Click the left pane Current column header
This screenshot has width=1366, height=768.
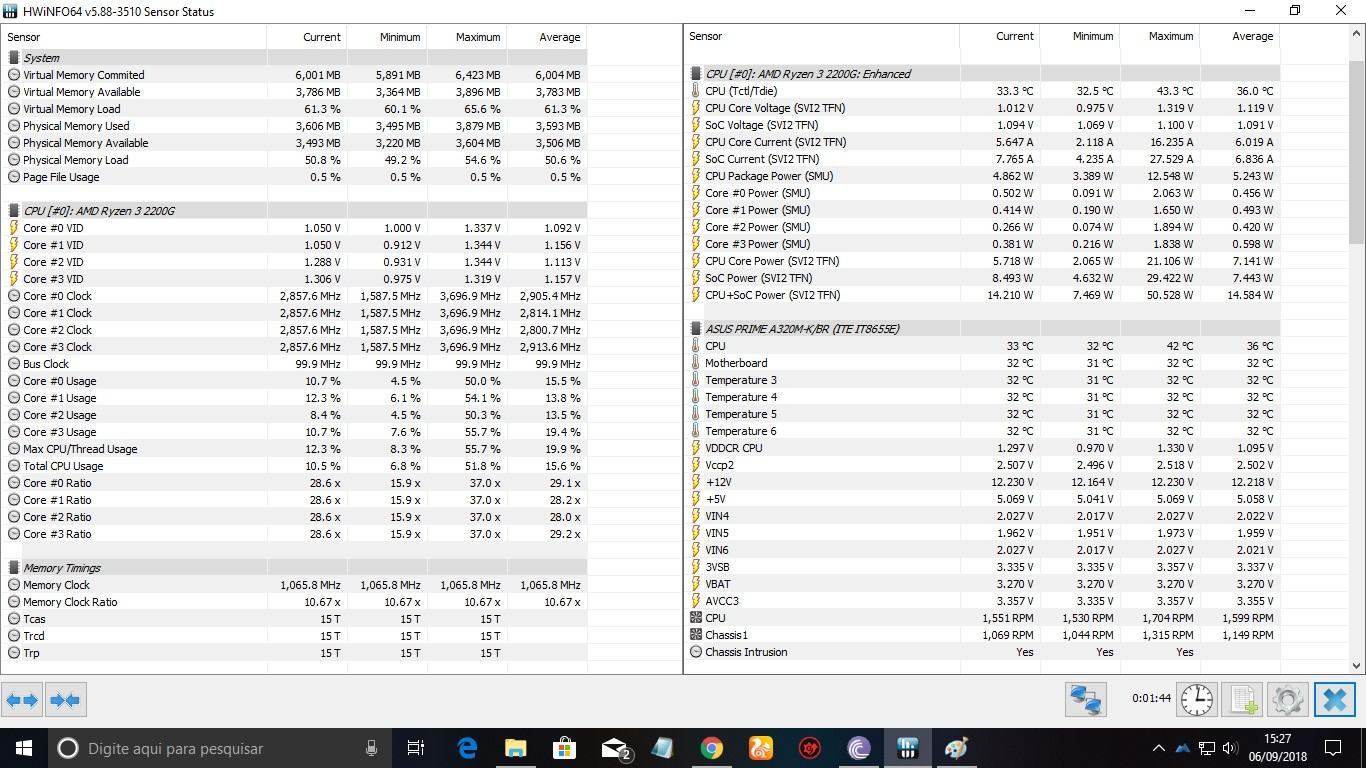[306, 37]
